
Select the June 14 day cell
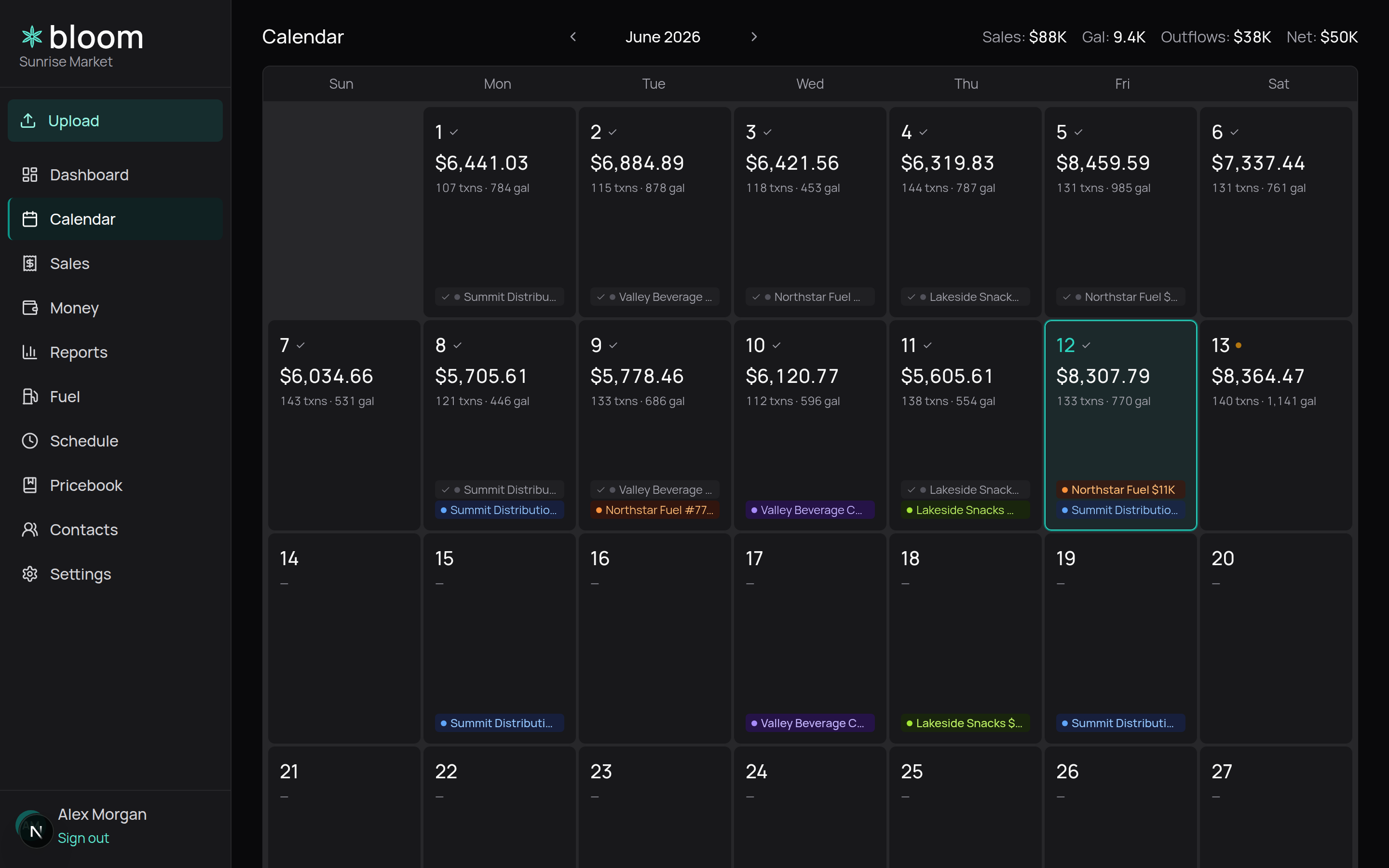(x=344, y=638)
